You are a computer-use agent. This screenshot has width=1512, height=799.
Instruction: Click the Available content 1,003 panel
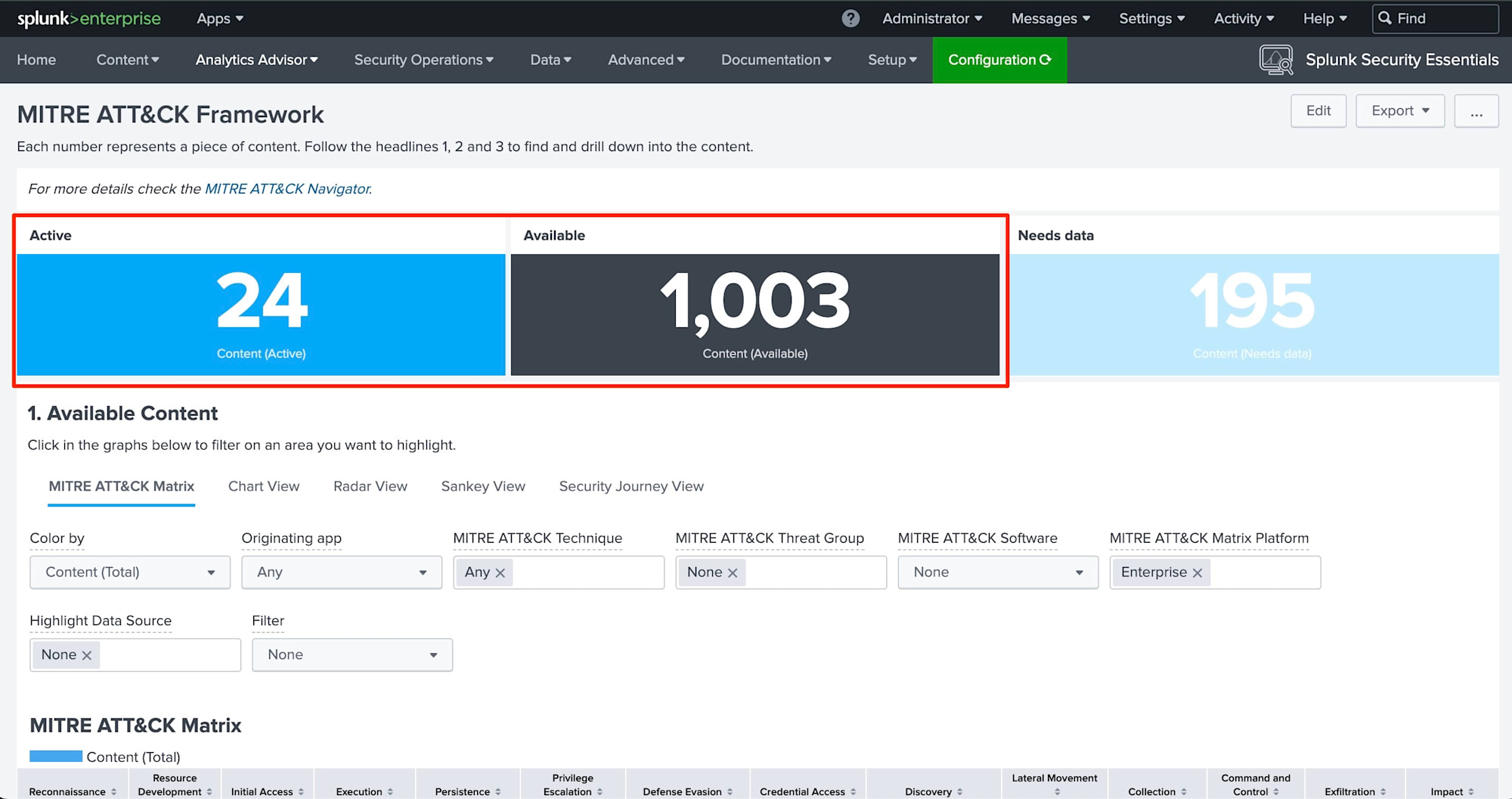(755, 314)
